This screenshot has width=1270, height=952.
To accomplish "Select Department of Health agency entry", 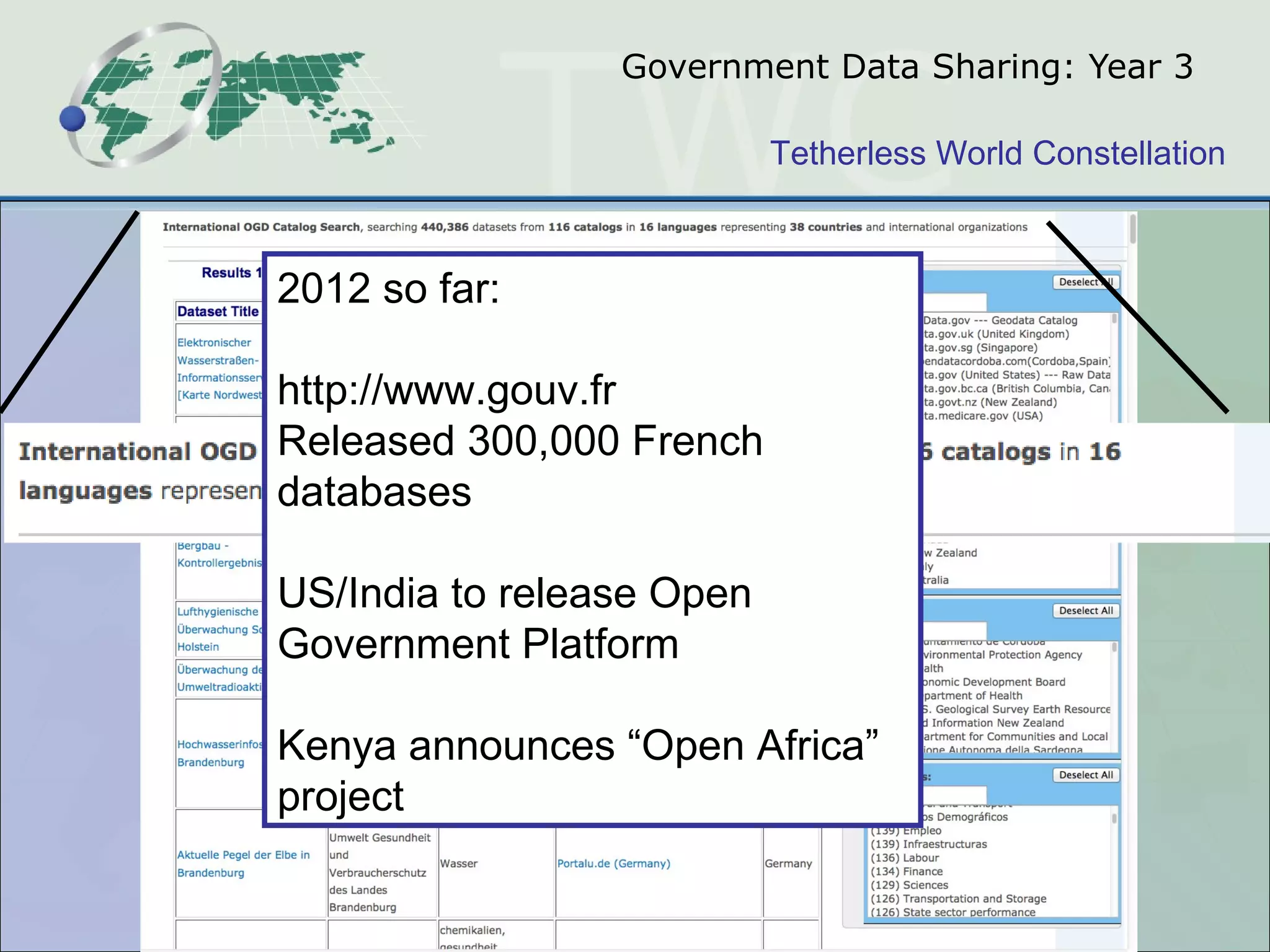I will (x=973, y=695).
